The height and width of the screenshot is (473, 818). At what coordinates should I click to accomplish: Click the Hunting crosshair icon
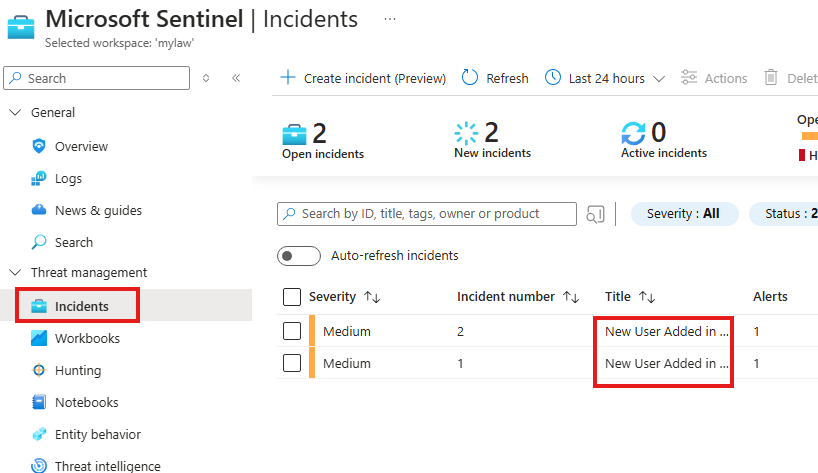tap(39, 370)
